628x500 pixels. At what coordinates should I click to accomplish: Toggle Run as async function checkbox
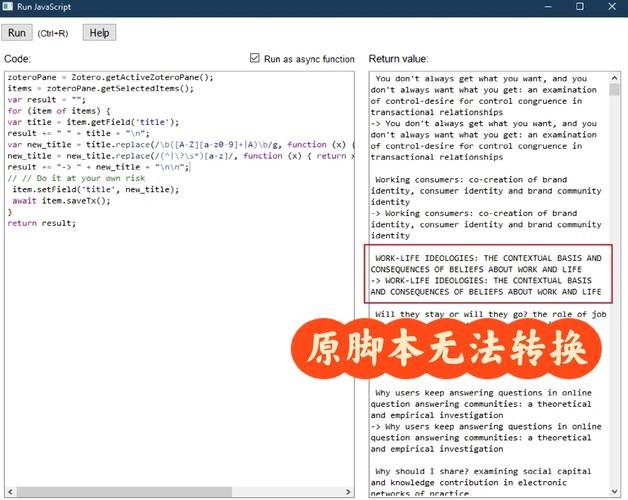click(x=255, y=59)
